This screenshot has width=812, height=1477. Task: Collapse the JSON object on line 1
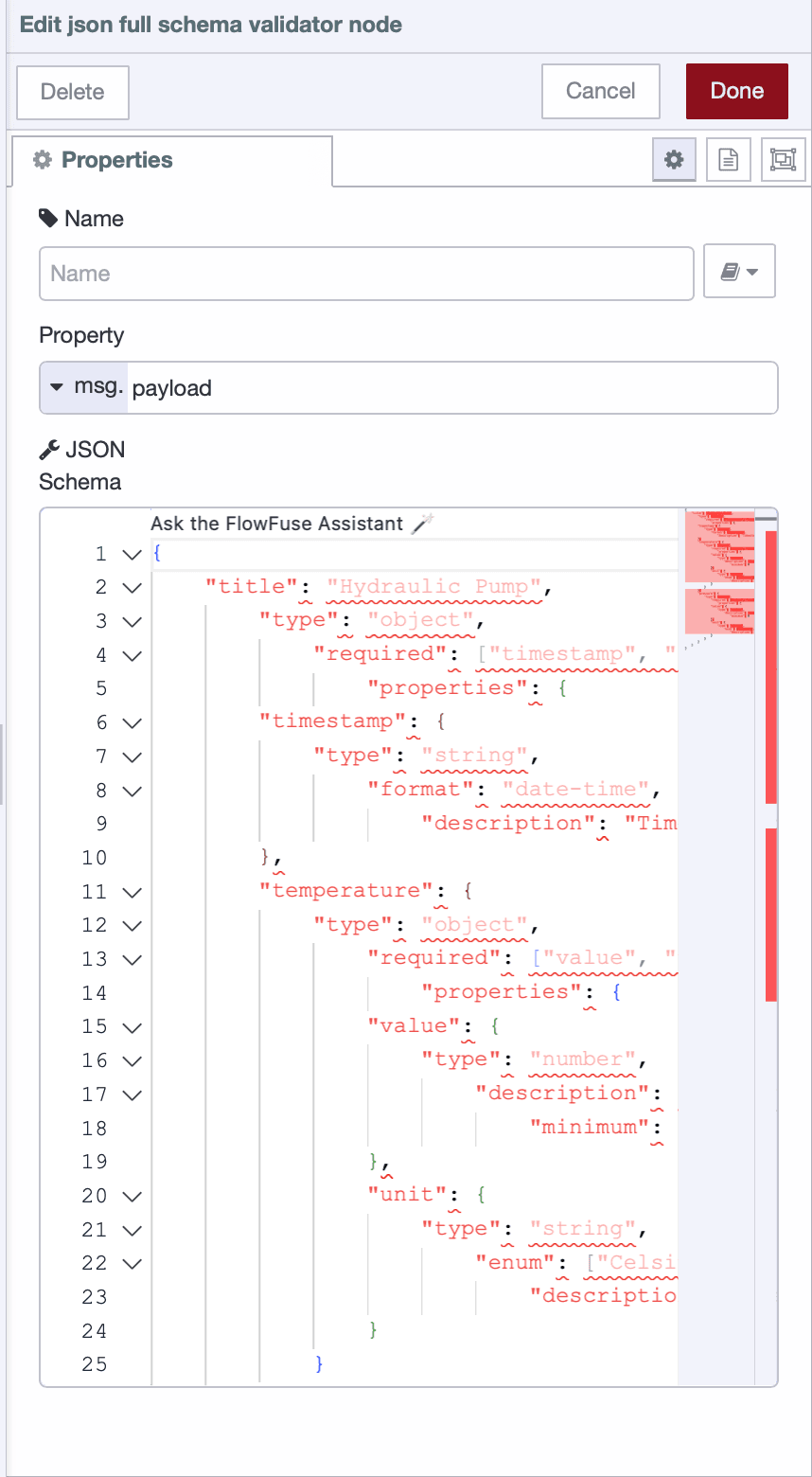click(x=133, y=554)
